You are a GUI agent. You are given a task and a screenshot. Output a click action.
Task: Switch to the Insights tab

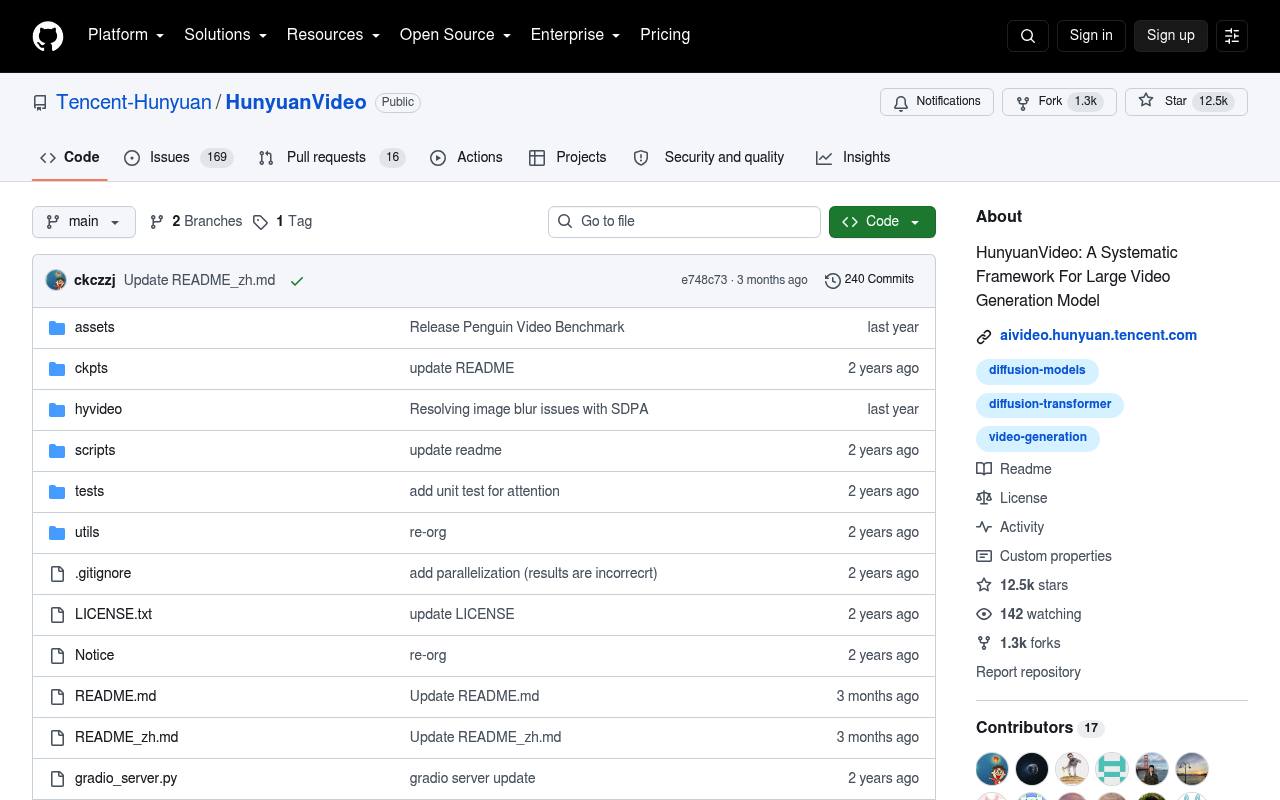pyautogui.click(x=853, y=158)
